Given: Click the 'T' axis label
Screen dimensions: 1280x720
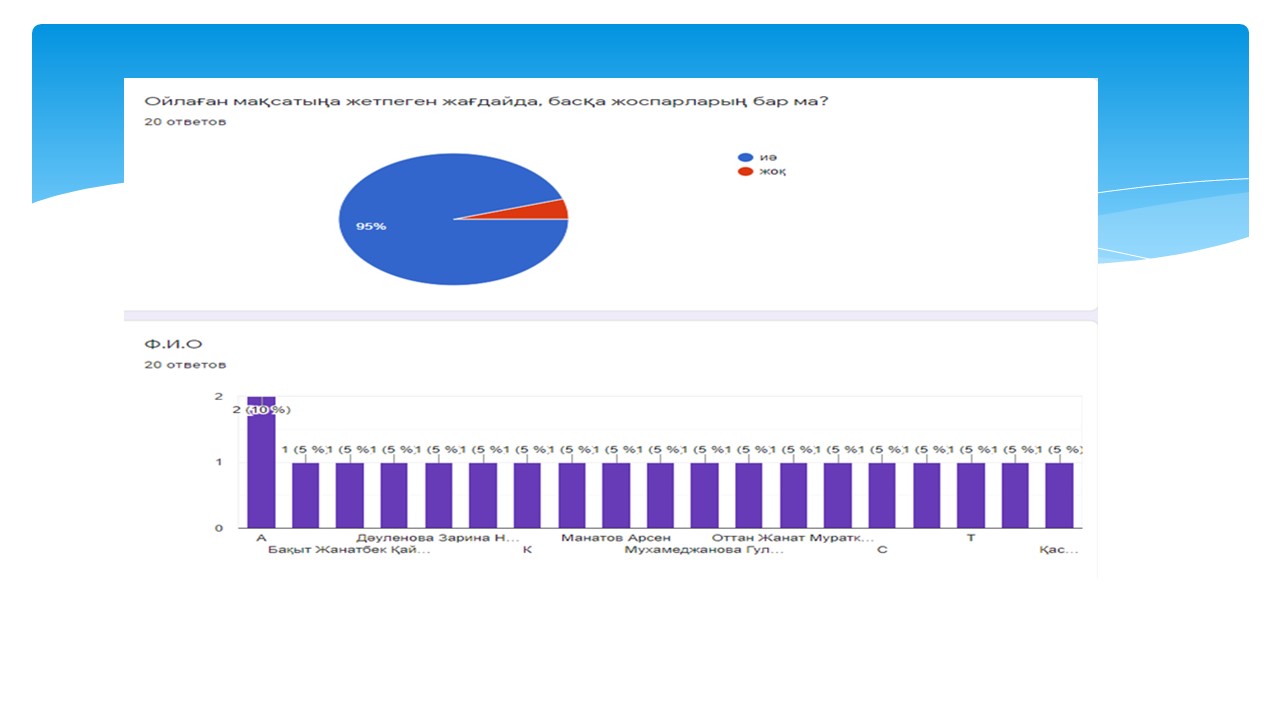Looking at the screenshot, I should pos(970,538).
